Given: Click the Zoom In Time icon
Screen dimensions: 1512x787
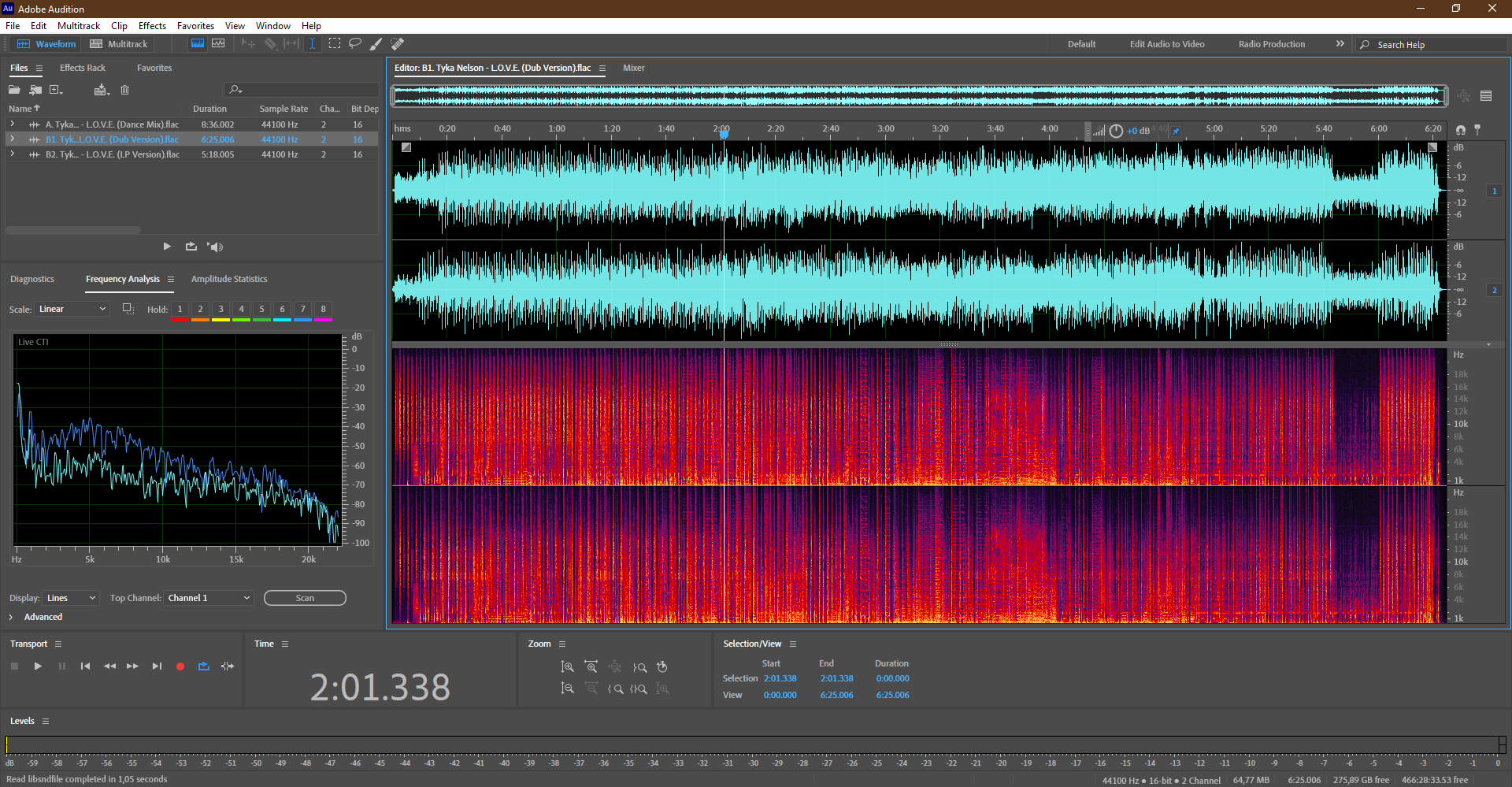Looking at the screenshot, I should coord(591,667).
